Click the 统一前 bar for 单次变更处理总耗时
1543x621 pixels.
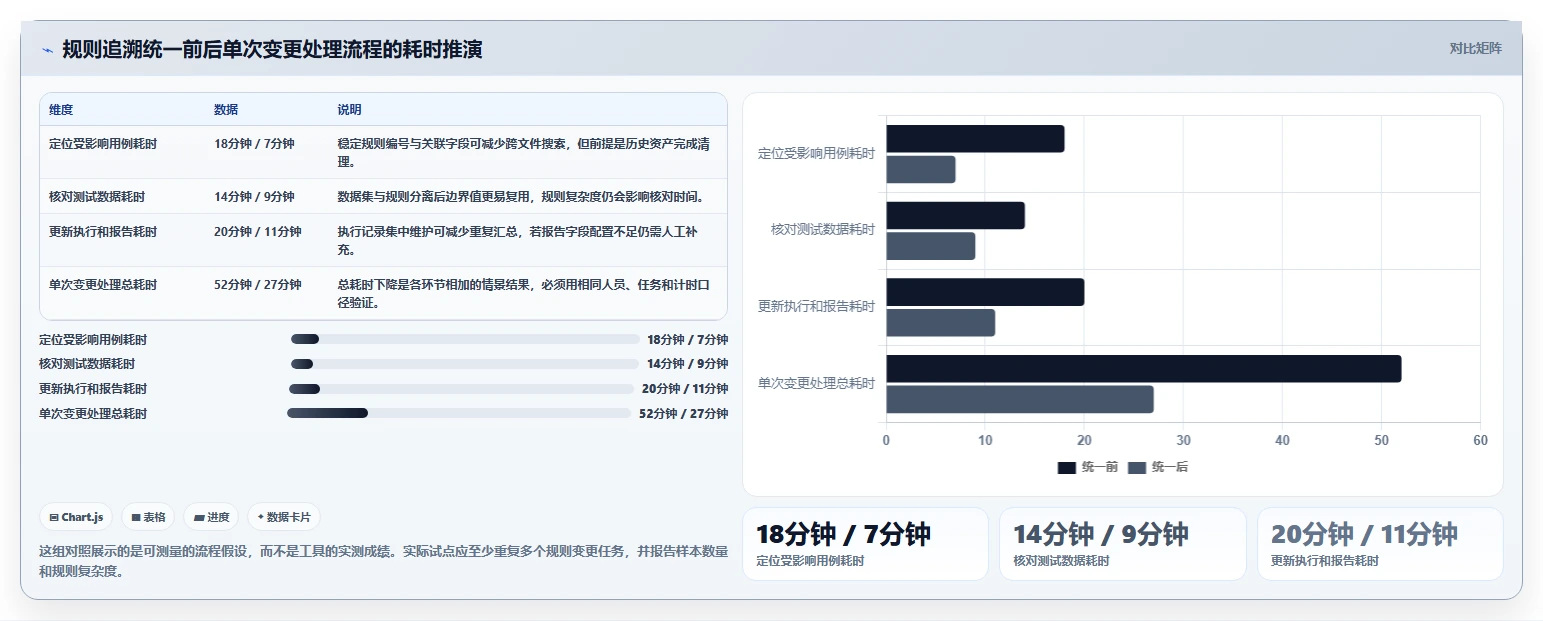pyautogui.click(x=1143, y=369)
